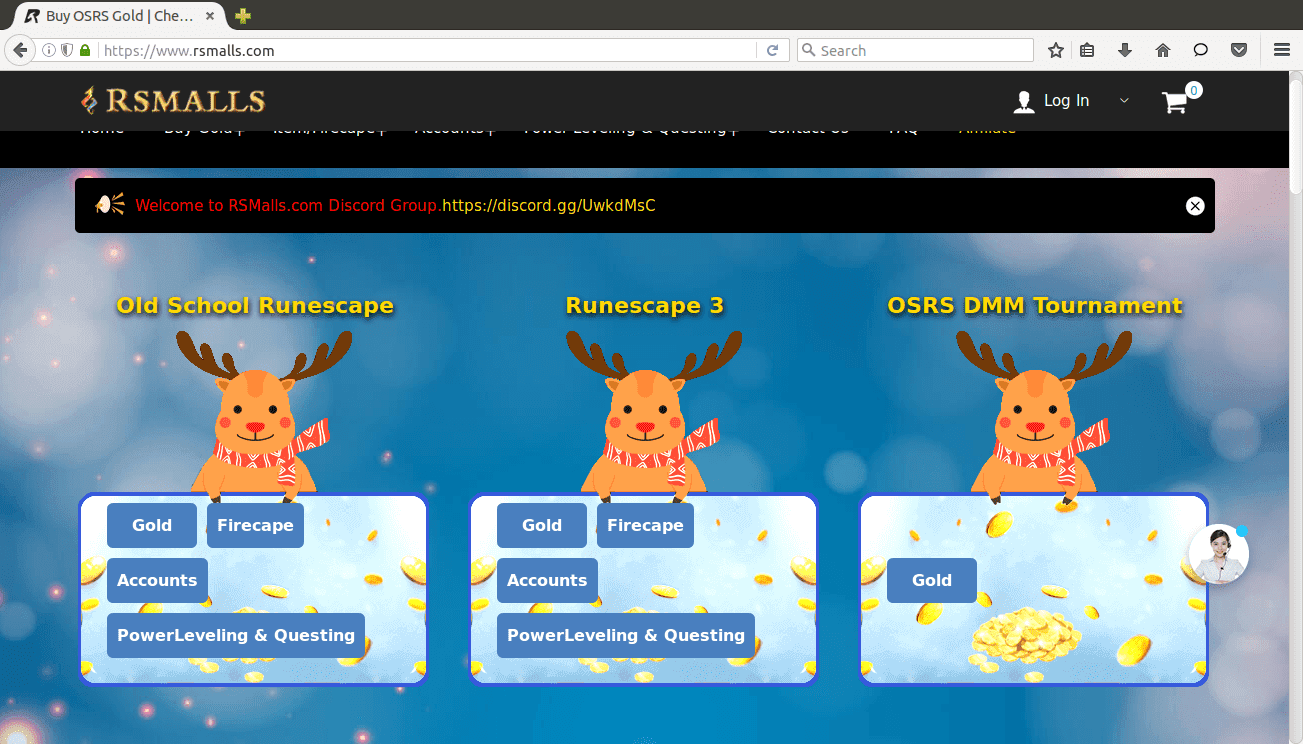Click the tracking protection shield icon
The width and height of the screenshot is (1303, 744).
[x=67, y=50]
